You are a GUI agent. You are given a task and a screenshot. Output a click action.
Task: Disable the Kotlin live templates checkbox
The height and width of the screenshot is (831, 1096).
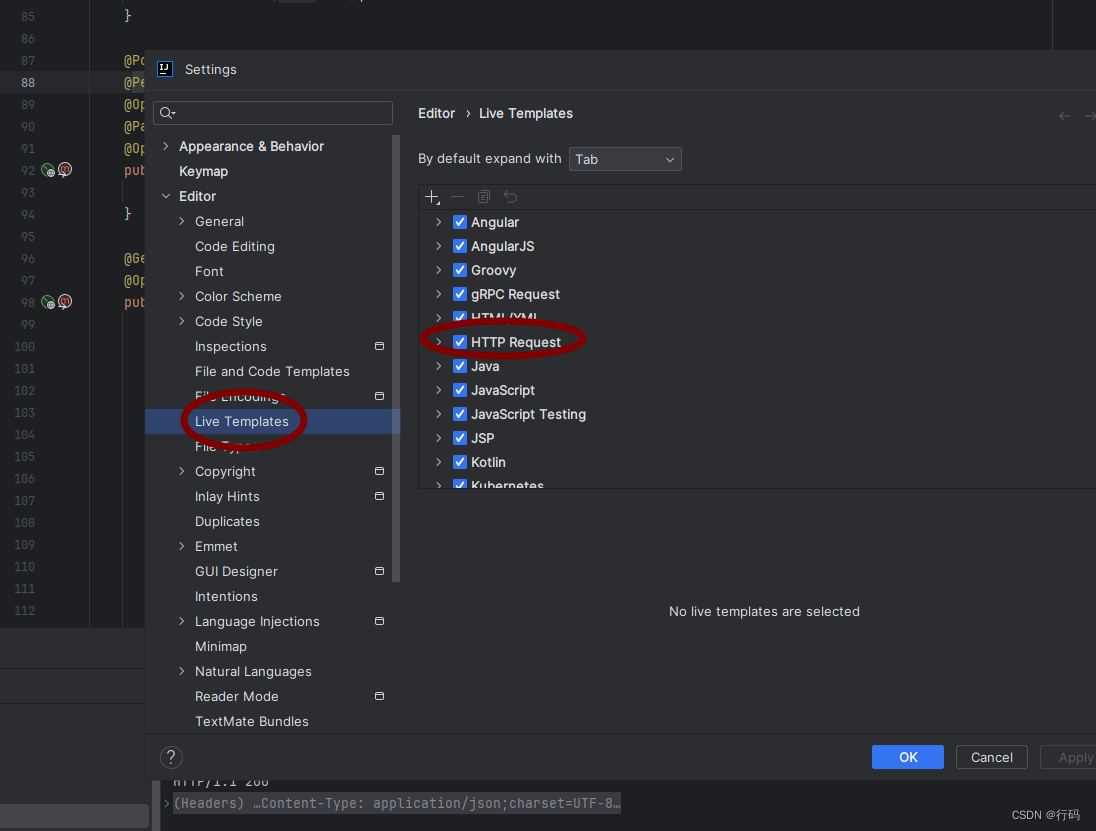pos(460,462)
